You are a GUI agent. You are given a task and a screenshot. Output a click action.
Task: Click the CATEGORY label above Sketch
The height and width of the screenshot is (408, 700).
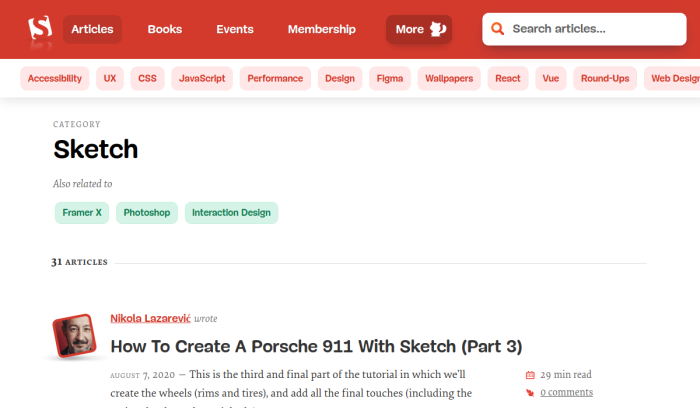77,125
